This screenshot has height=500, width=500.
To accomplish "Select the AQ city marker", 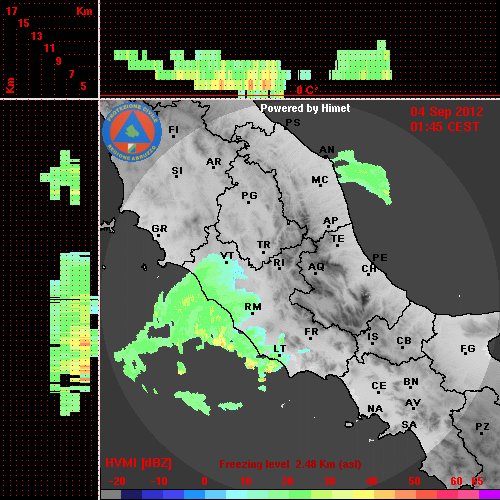I will pyautogui.click(x=316, y=274).
